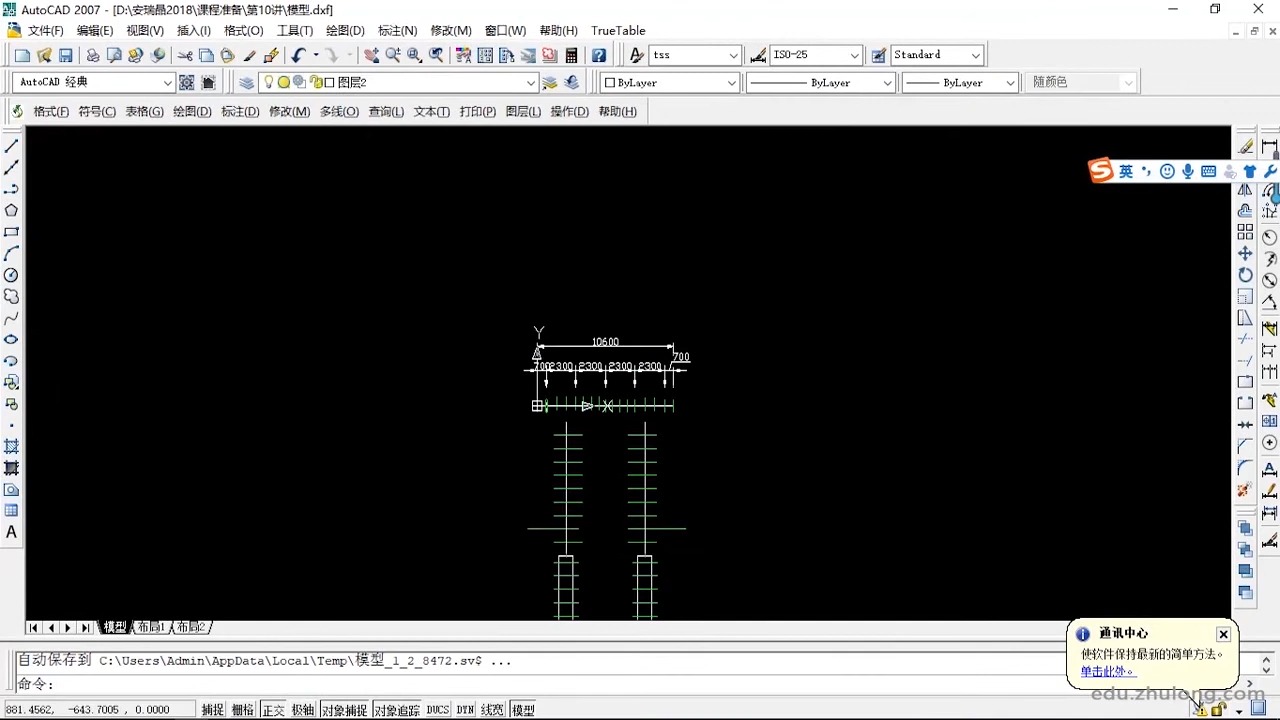
Task: Select the Hatch tool
Action: 12,446
